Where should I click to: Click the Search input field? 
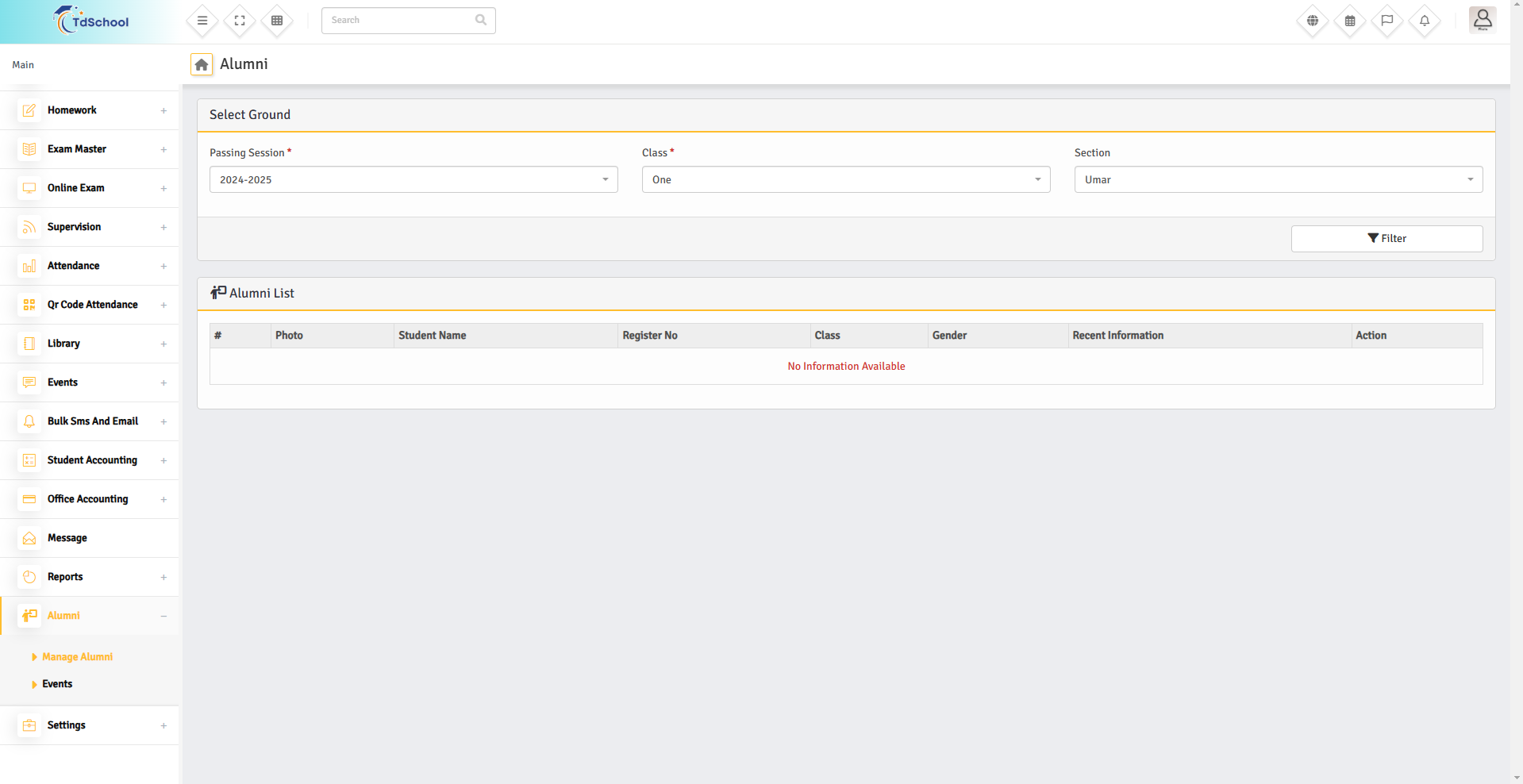coord(401,21)
